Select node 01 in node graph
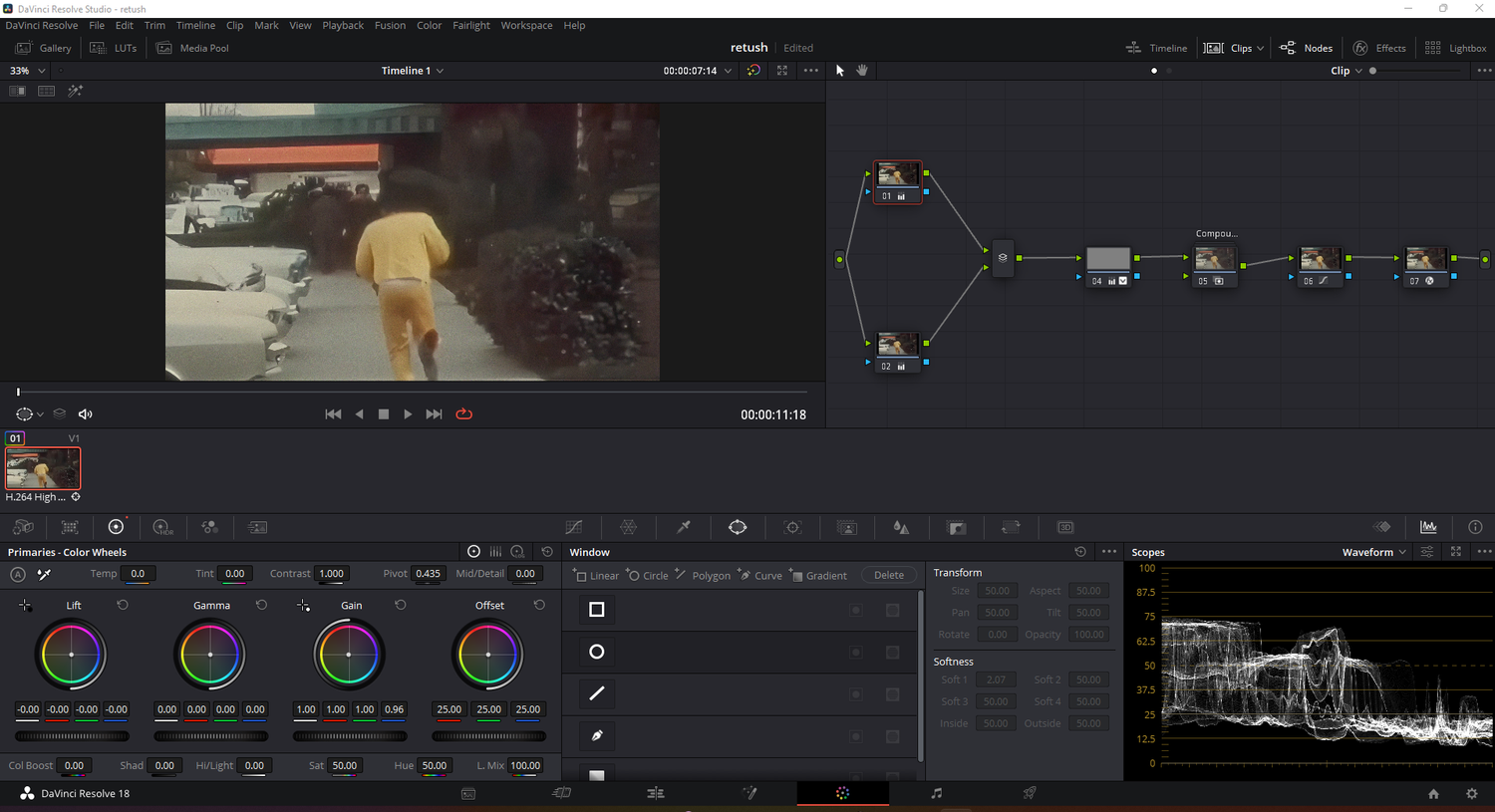Viewport: 1495px width, 812px height. pyautogui.click(x=898, y=182)
